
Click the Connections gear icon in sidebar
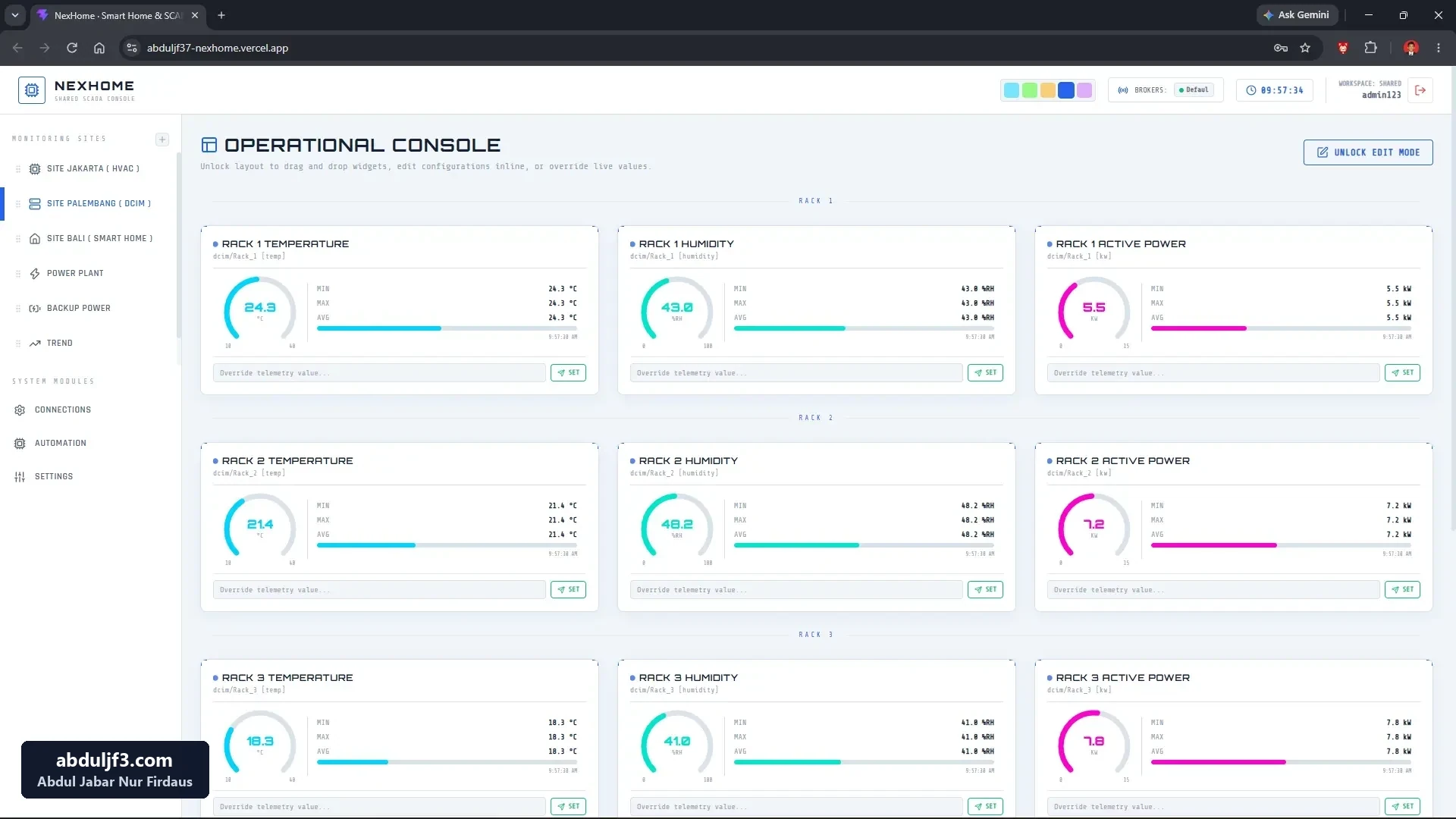click(20, 410)
